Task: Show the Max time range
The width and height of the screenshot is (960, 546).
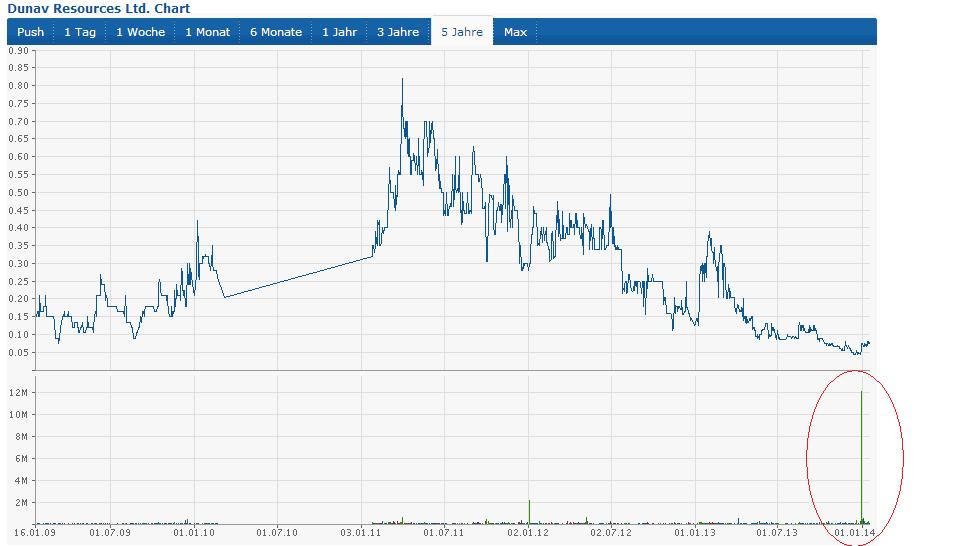Action: pyautogui.click(x=515, y=32)
